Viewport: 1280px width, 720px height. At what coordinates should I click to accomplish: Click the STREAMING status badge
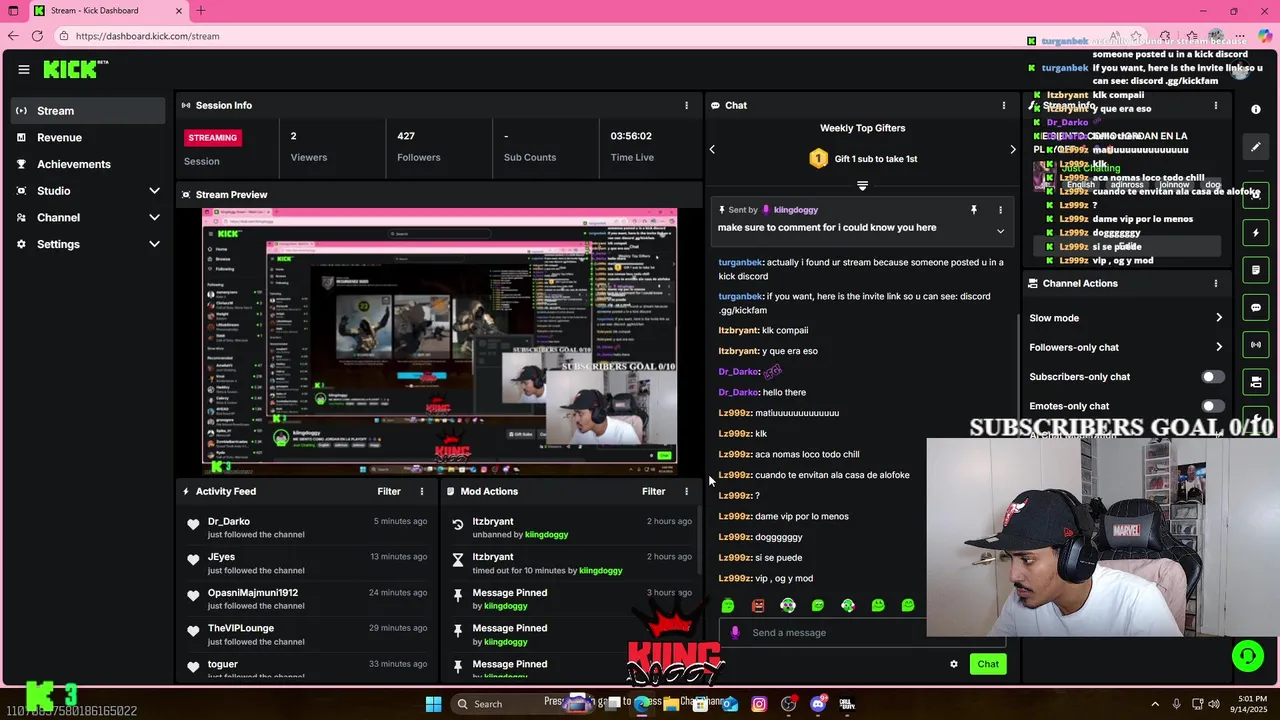coord(213,138)
